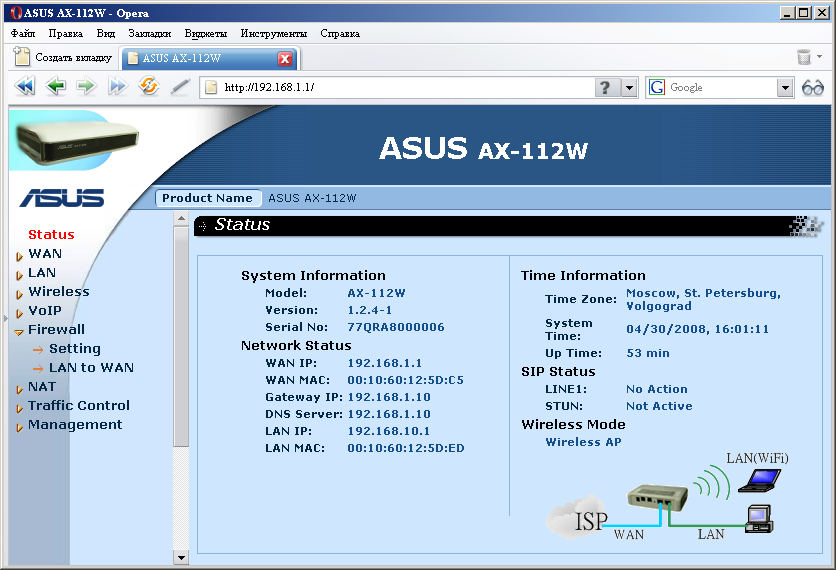Click the glasses view icon
The image size is (836, 570).
(813, 87)
